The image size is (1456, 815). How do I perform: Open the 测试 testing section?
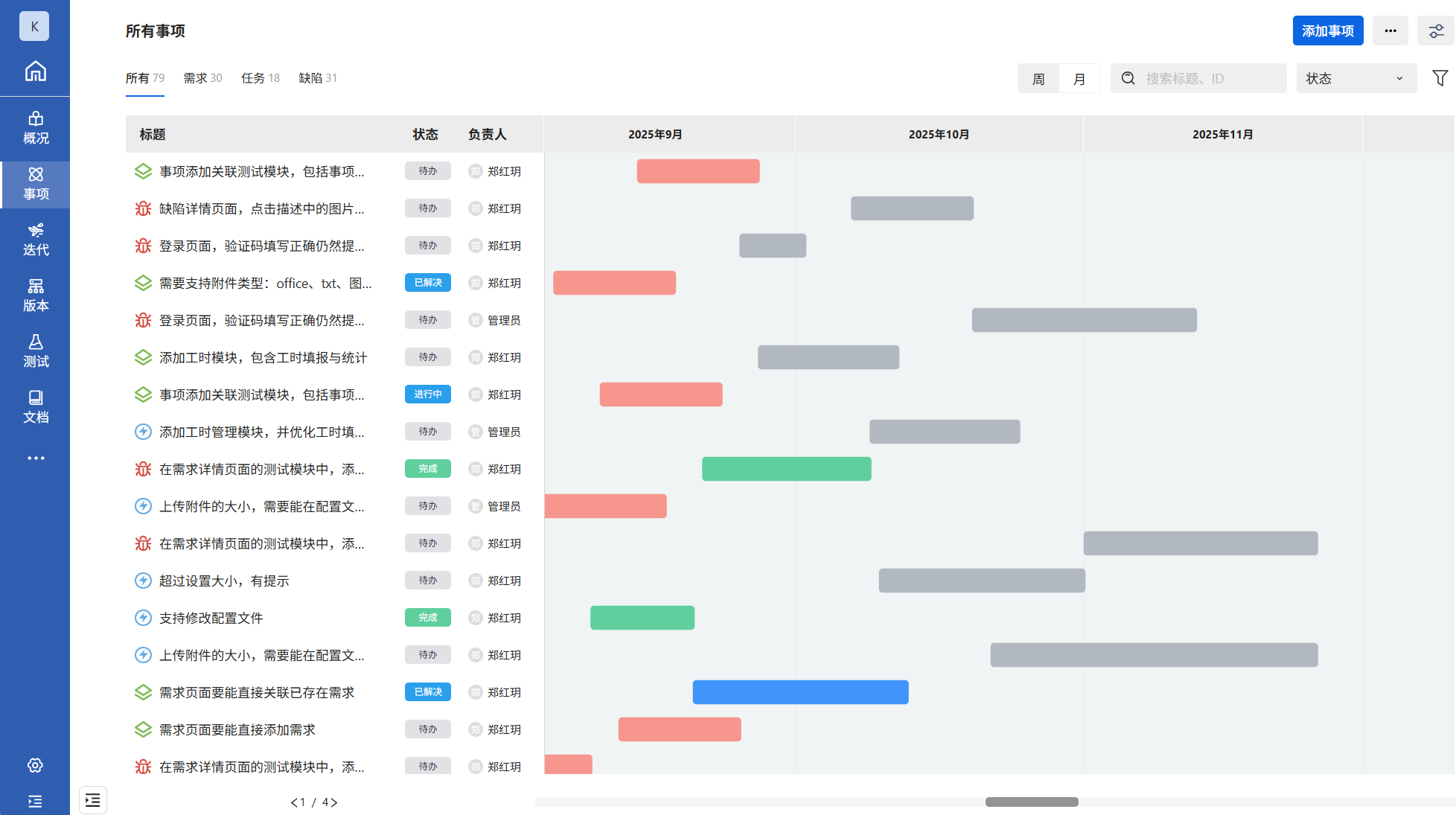(35, 351)
